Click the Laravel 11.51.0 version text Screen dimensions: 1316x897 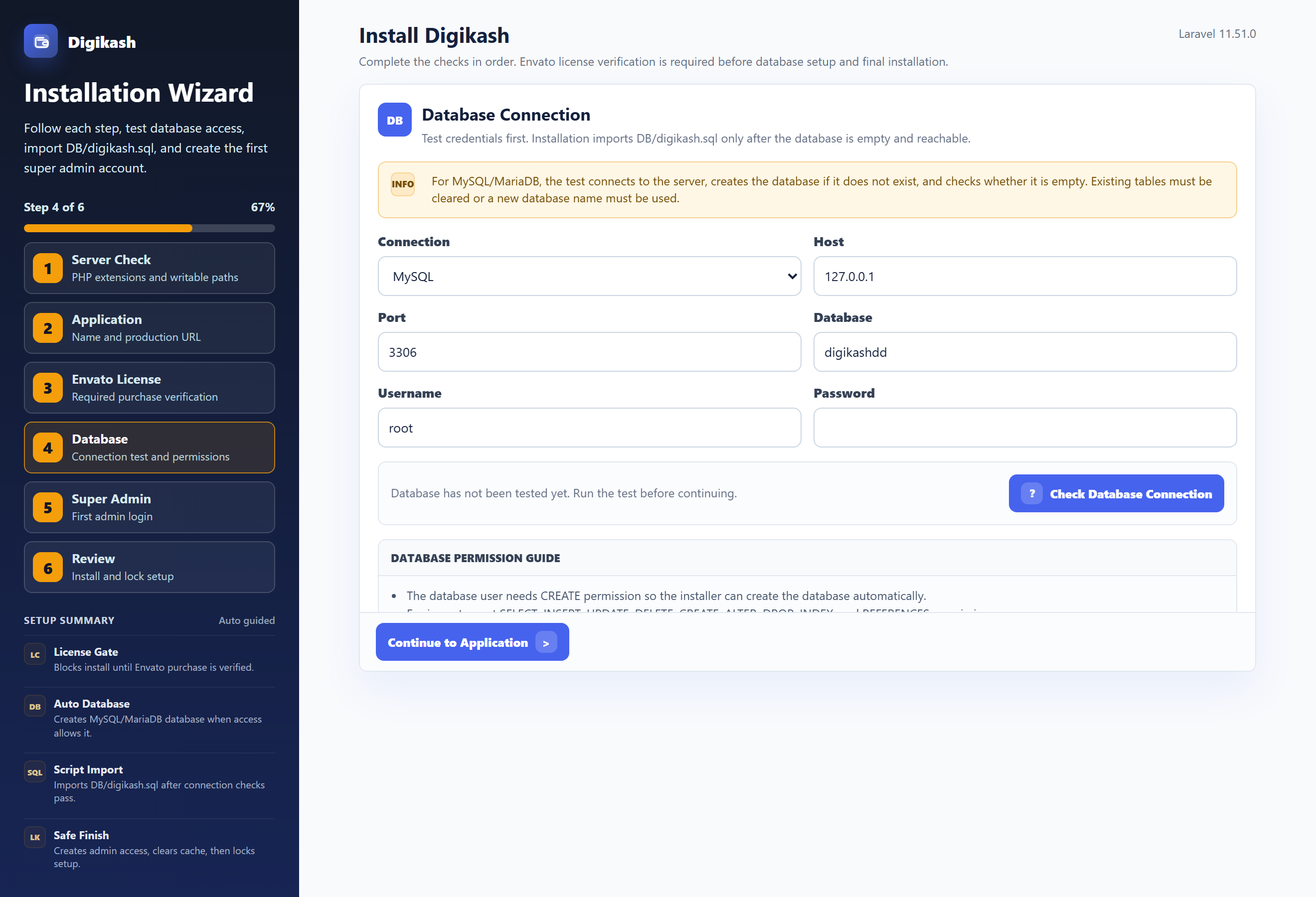1217,34
